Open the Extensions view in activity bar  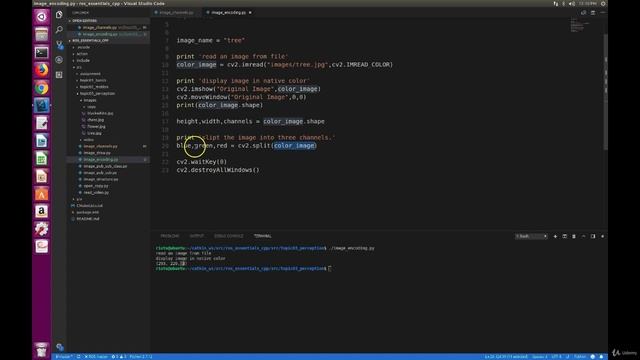pyautogui.click(x=59, y=75)
